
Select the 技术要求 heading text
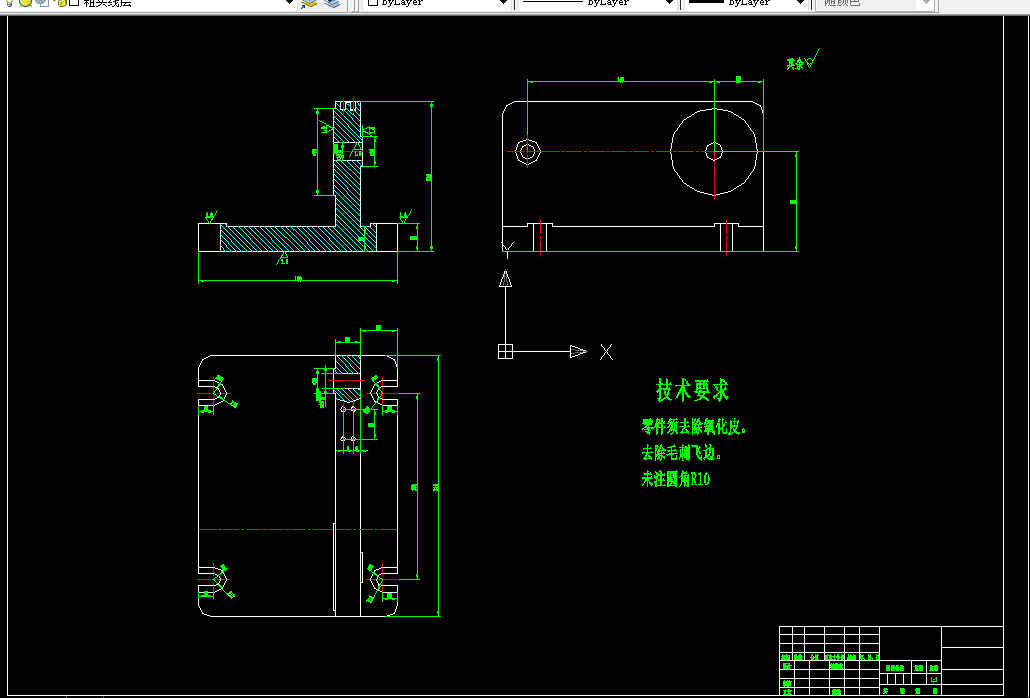pos(692,390)
